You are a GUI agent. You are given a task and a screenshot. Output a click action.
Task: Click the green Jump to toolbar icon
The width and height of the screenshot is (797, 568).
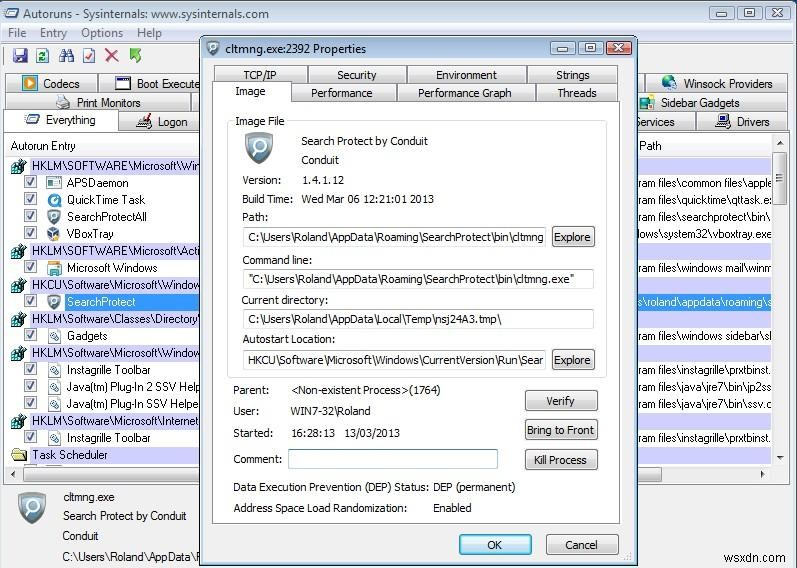click(135, 55)
